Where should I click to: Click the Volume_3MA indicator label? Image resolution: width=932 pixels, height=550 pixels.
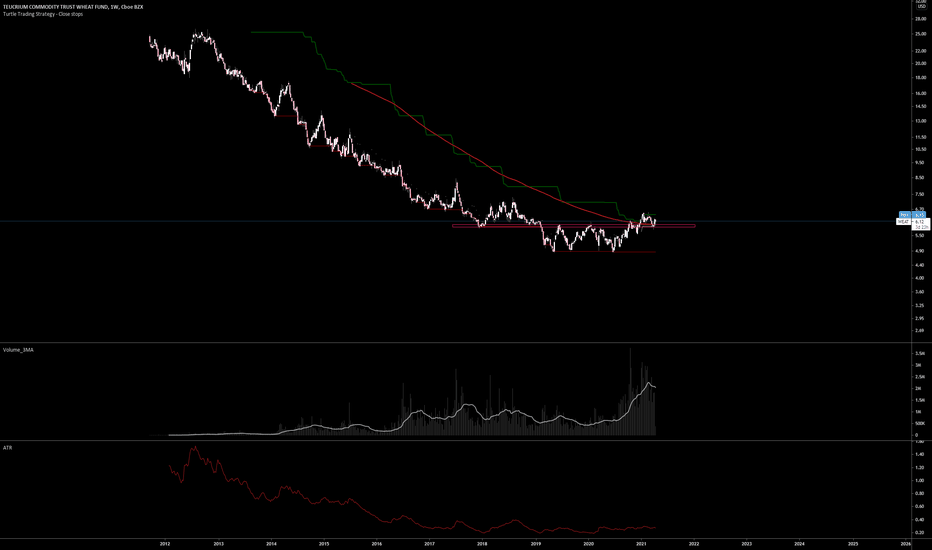click(x=18, y=350)
